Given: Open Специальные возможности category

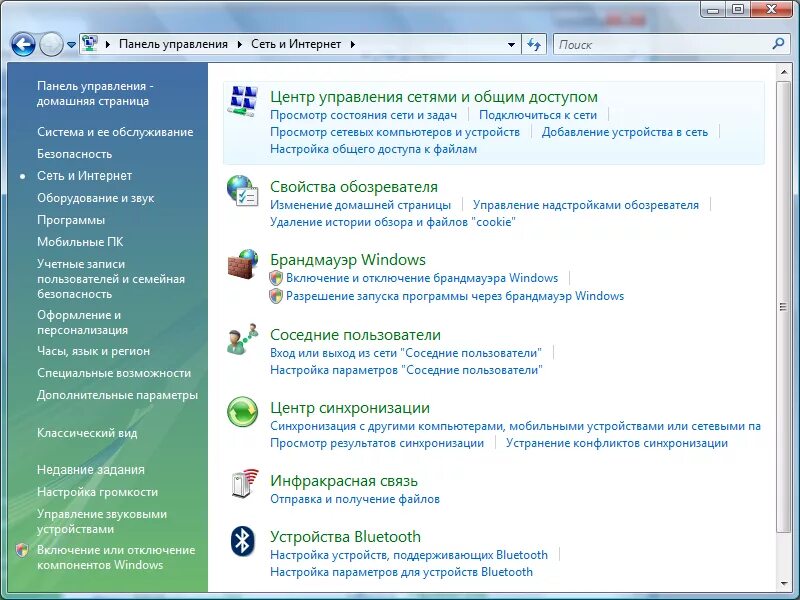Looking at the screenshot, I should 114,373.
